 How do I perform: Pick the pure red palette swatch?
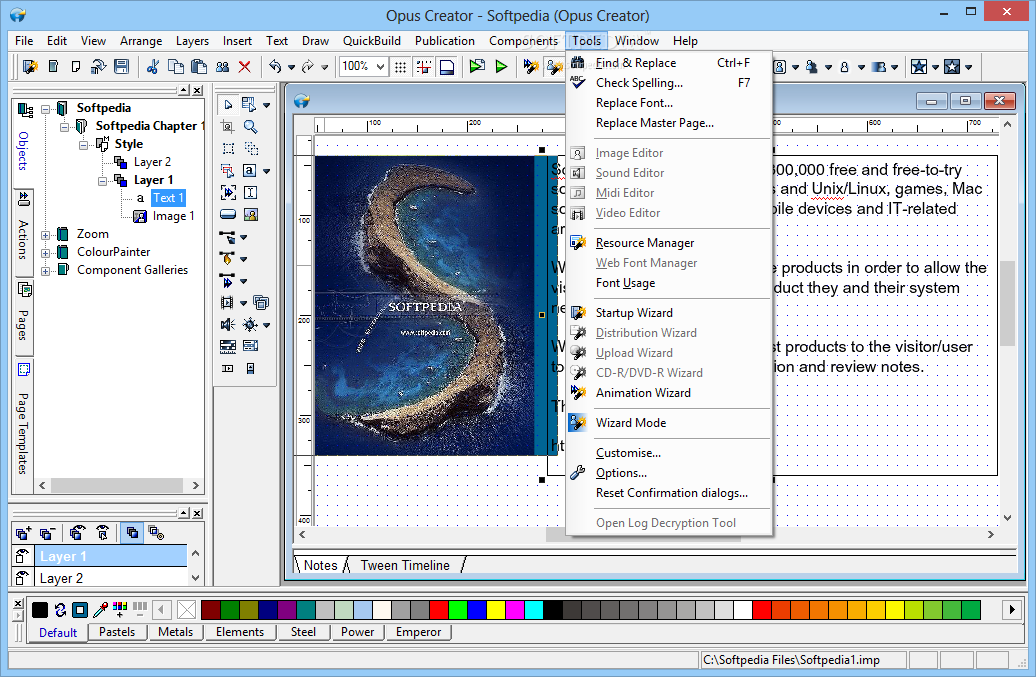click(x=439, y=610)
